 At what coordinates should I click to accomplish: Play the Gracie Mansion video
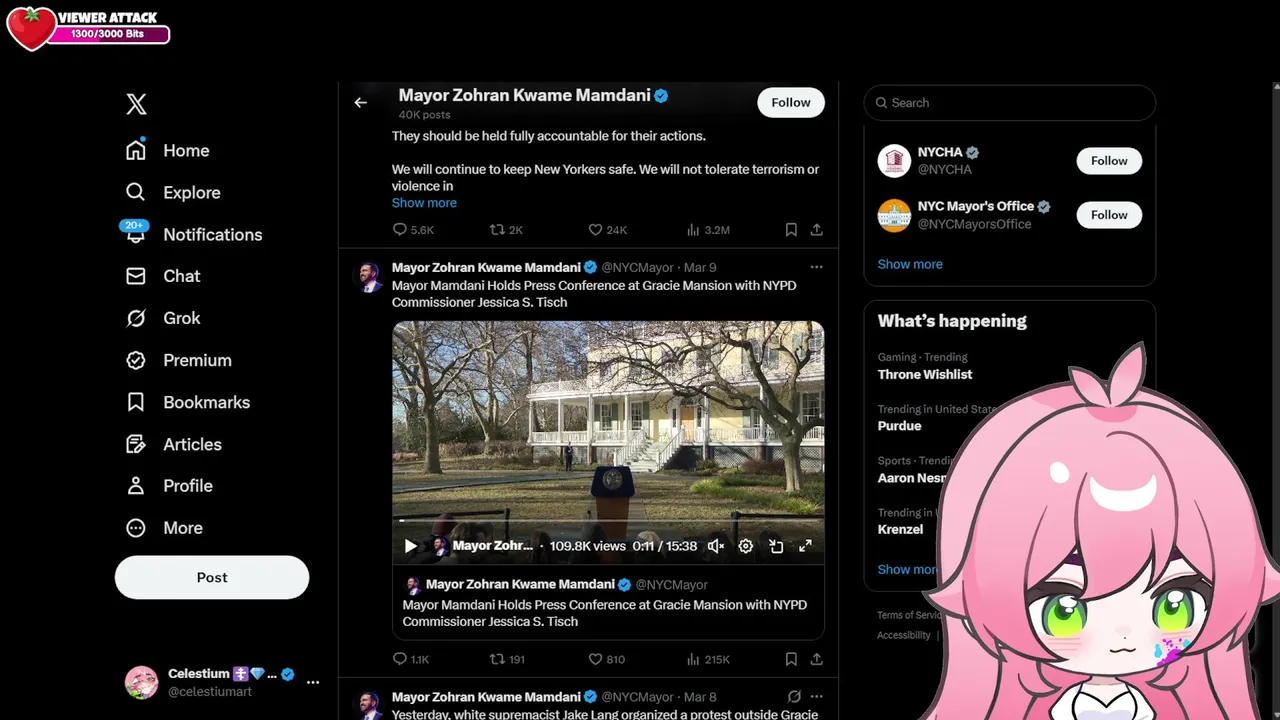pos(410,546)
